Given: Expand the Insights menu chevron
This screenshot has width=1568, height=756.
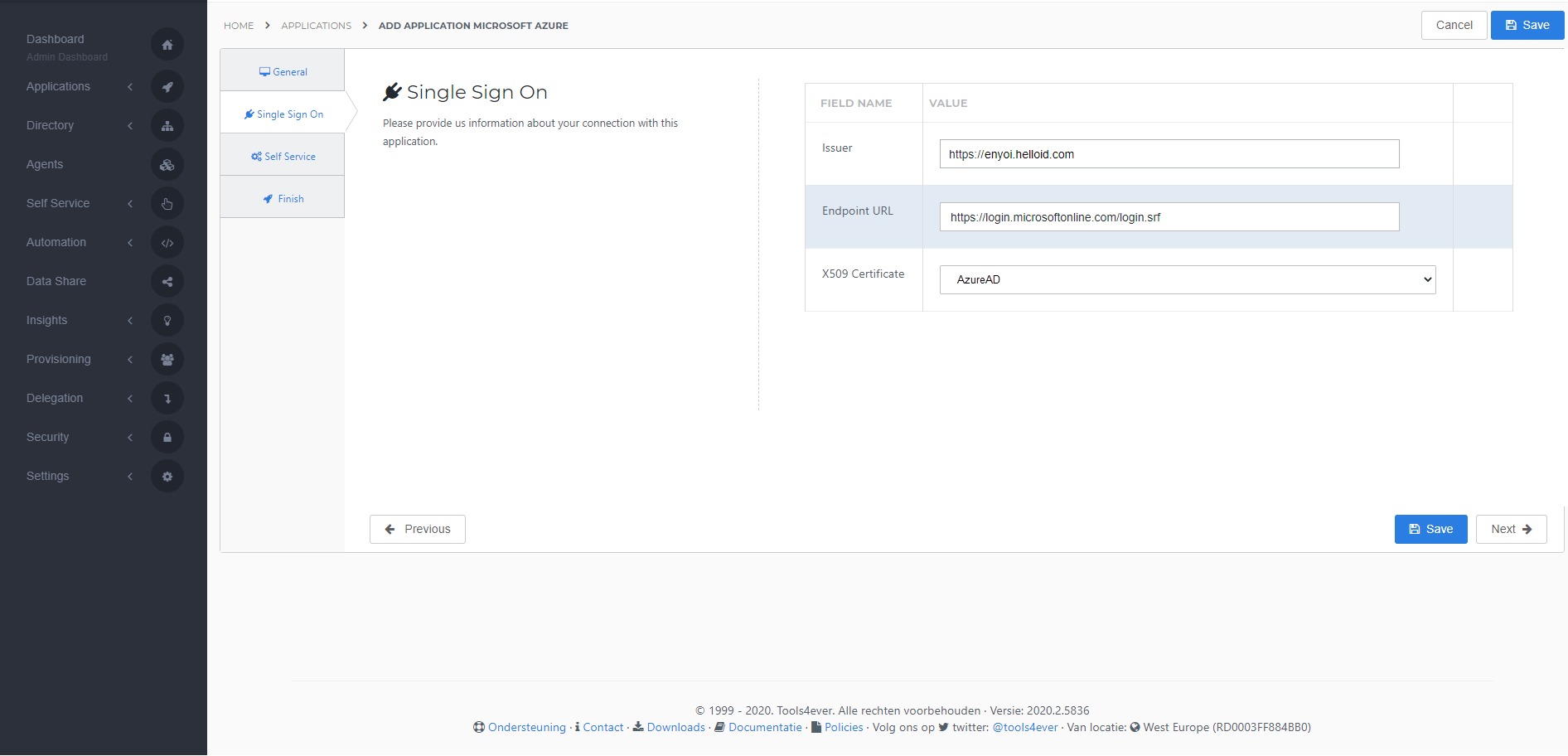Looking at the screenshot, I should point(130,320).
